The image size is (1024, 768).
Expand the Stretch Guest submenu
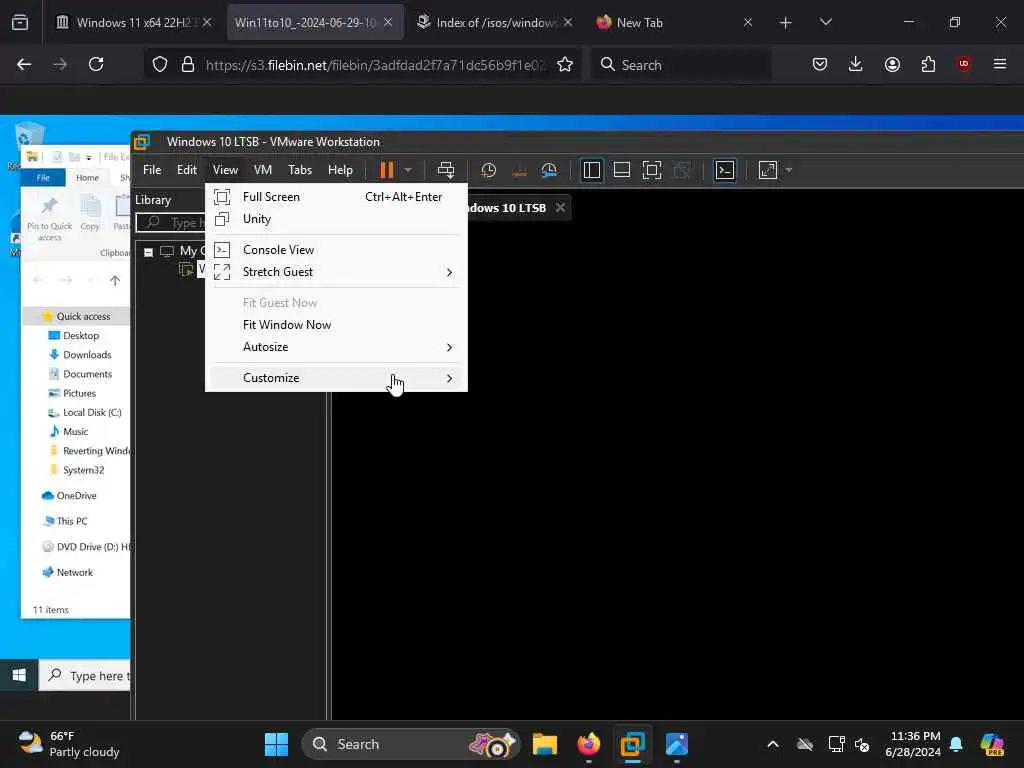pyautogui.click(x=336, y=272)
